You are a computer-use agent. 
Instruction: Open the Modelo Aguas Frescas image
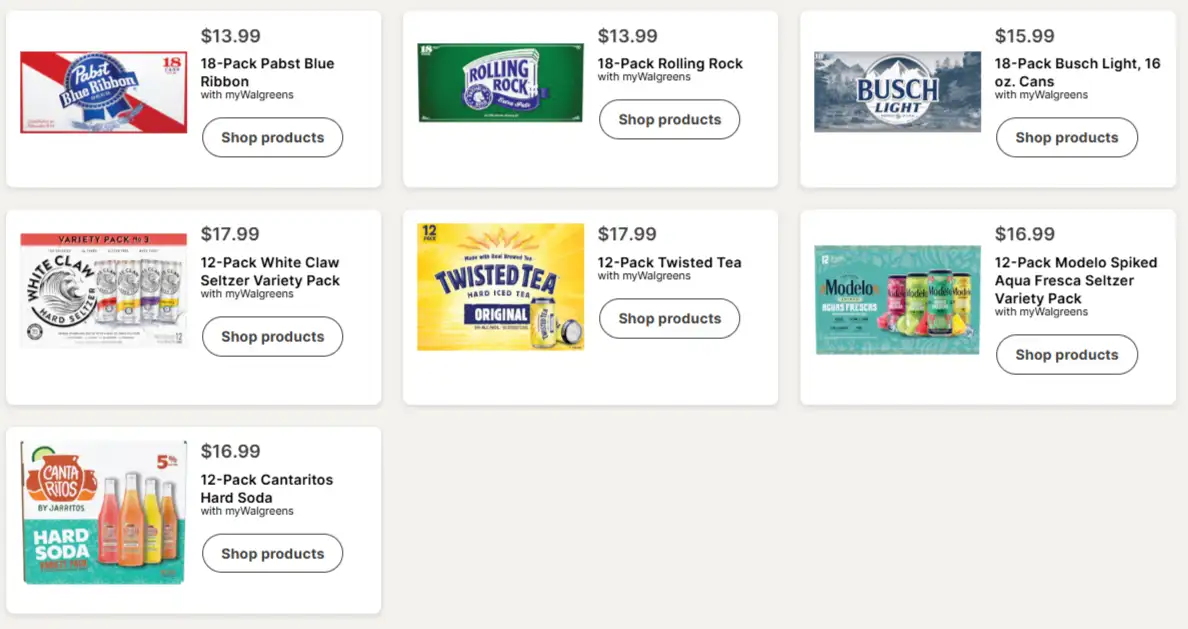pos(897,300)
